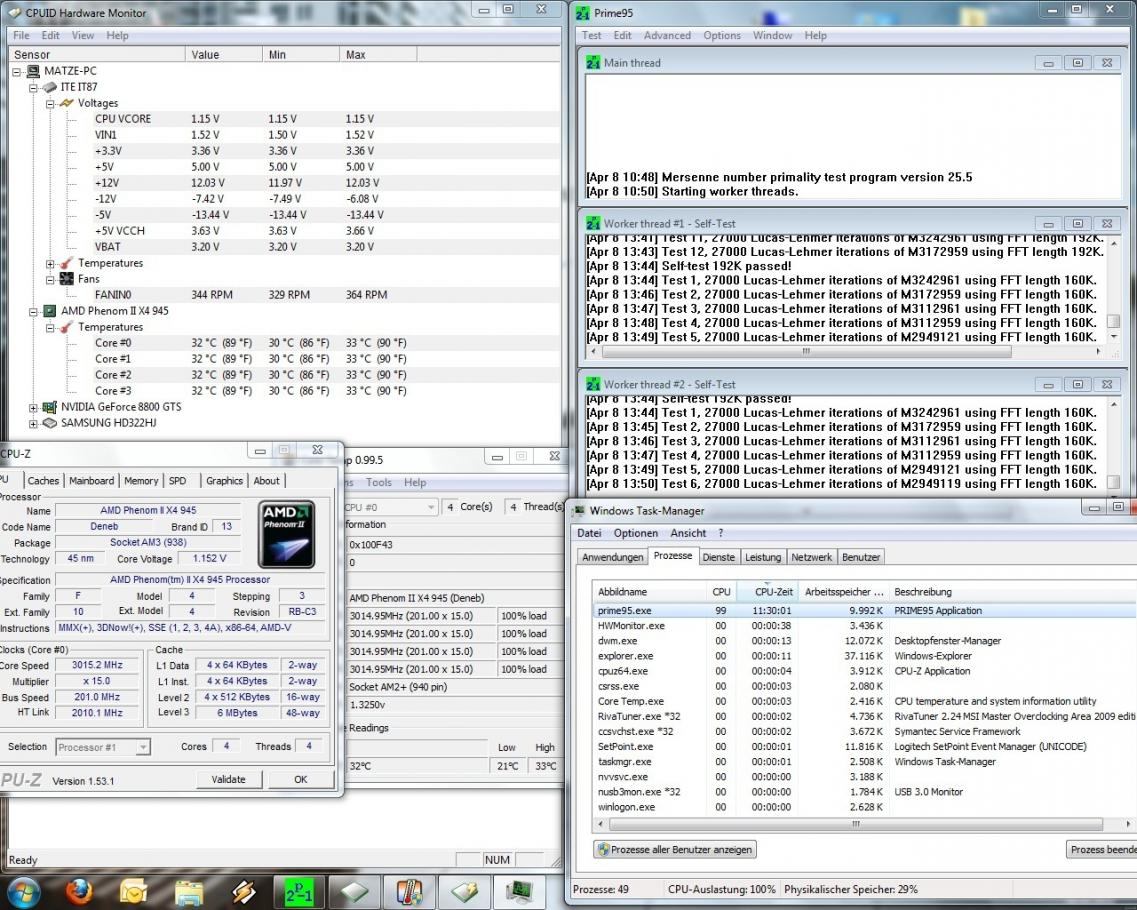Click the NVIDIA GeForce 8800 GTS card icon
The width and height of the screenshot is (1137, 910).
tap(49, 408)
